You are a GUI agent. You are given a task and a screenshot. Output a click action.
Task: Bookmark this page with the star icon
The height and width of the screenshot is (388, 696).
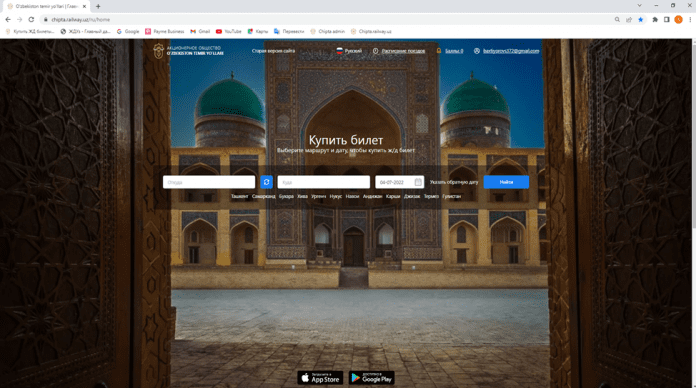[x=641, y=20]
